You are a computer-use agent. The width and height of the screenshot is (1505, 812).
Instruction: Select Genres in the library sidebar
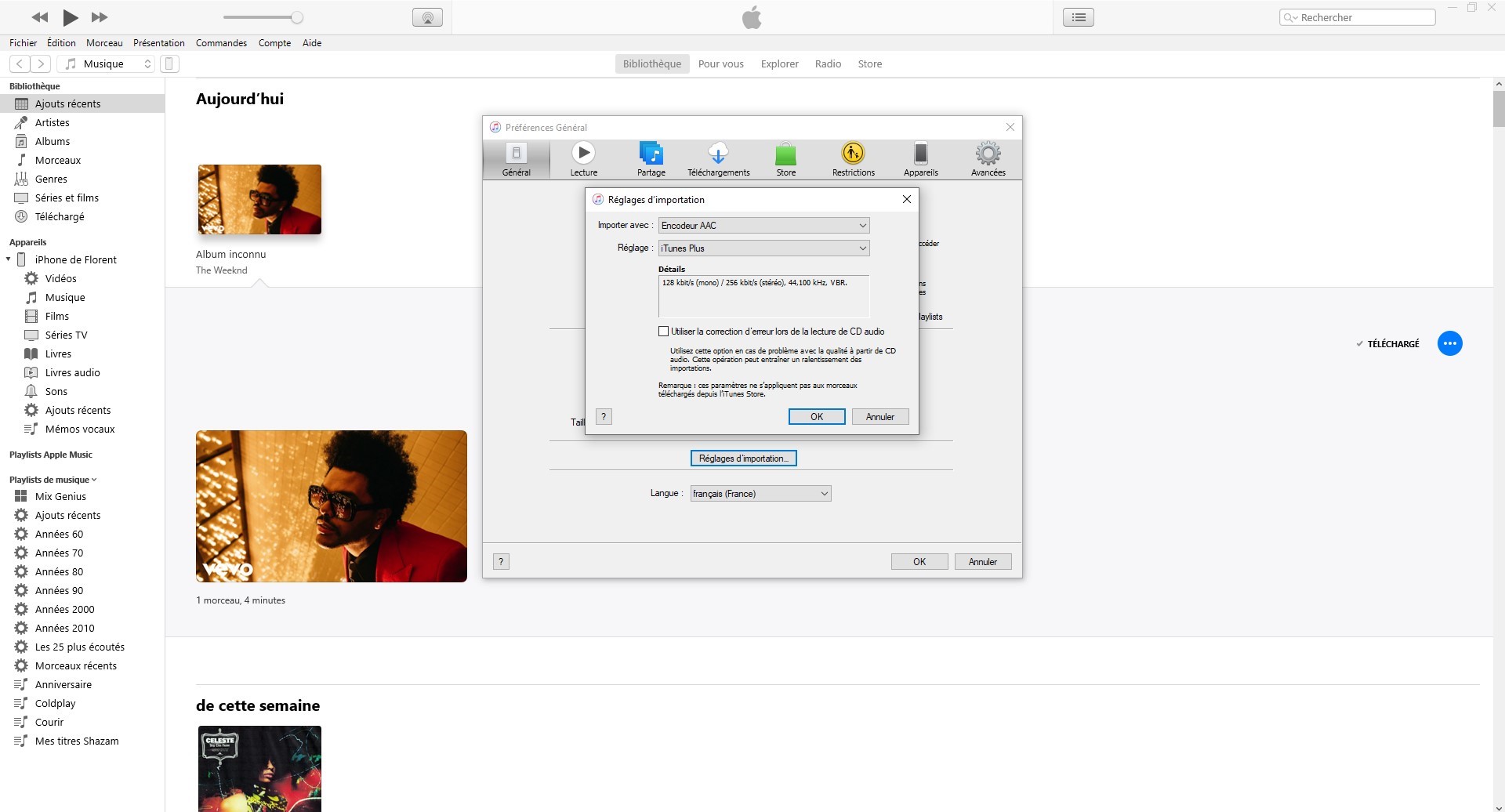tap(82, 179)
